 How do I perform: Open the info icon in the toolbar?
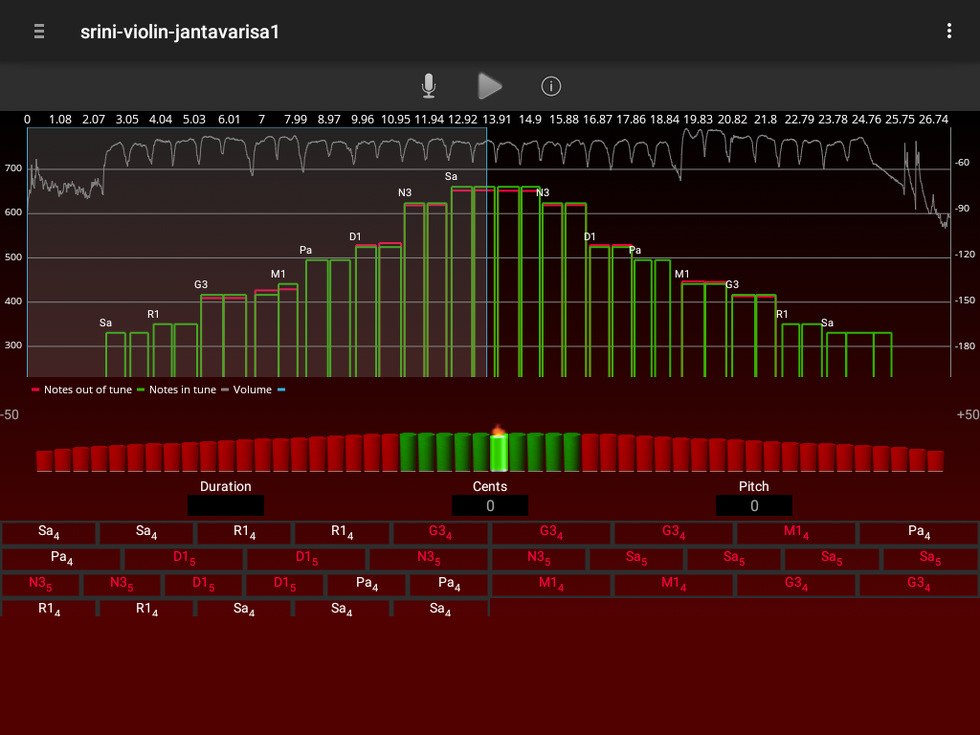(551, 87)
